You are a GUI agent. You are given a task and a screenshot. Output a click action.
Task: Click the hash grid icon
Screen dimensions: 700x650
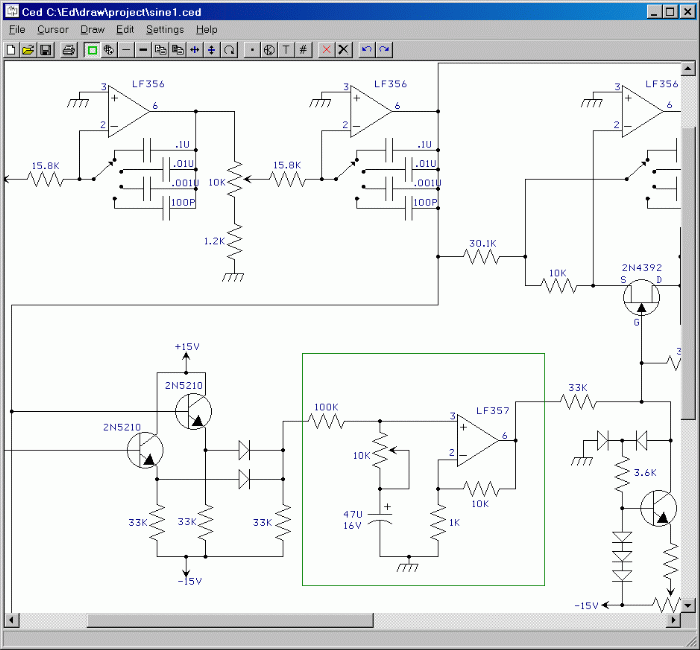(303, 49)
